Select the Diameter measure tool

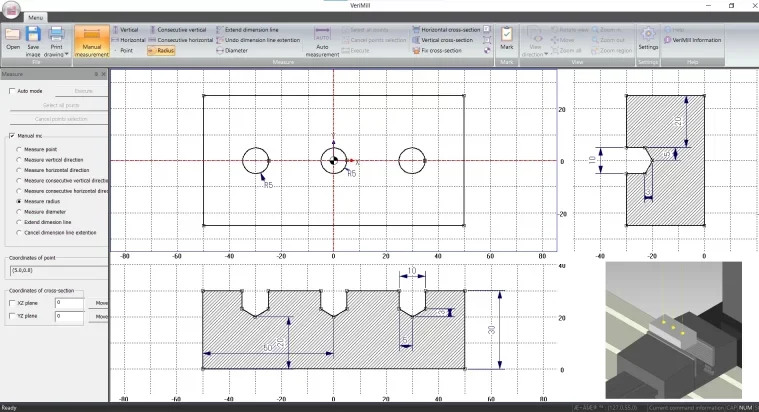point(232,49)
